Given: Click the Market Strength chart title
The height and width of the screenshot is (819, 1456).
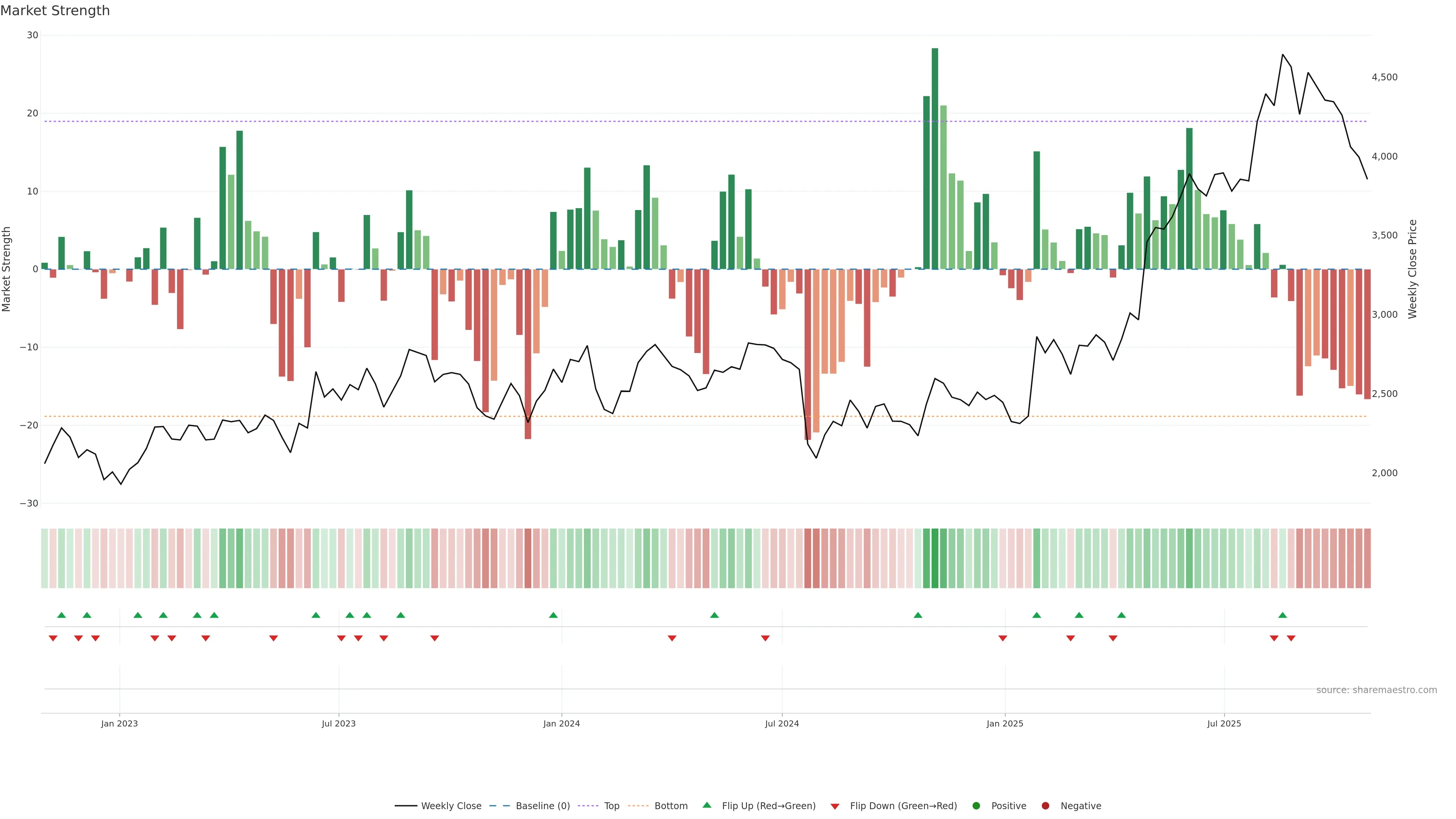Looking at the screenshot, I should pyautogui.click(x=55, y=11).
